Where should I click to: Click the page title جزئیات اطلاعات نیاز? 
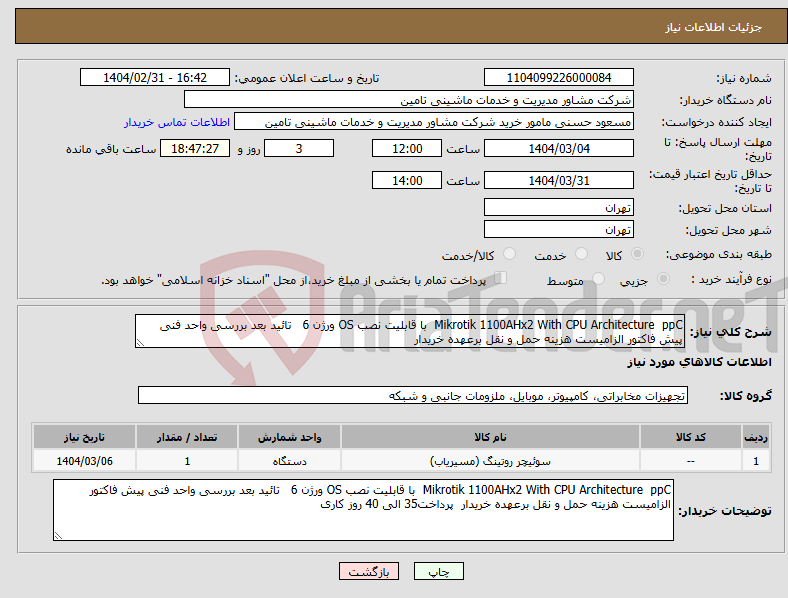(714, 27)
